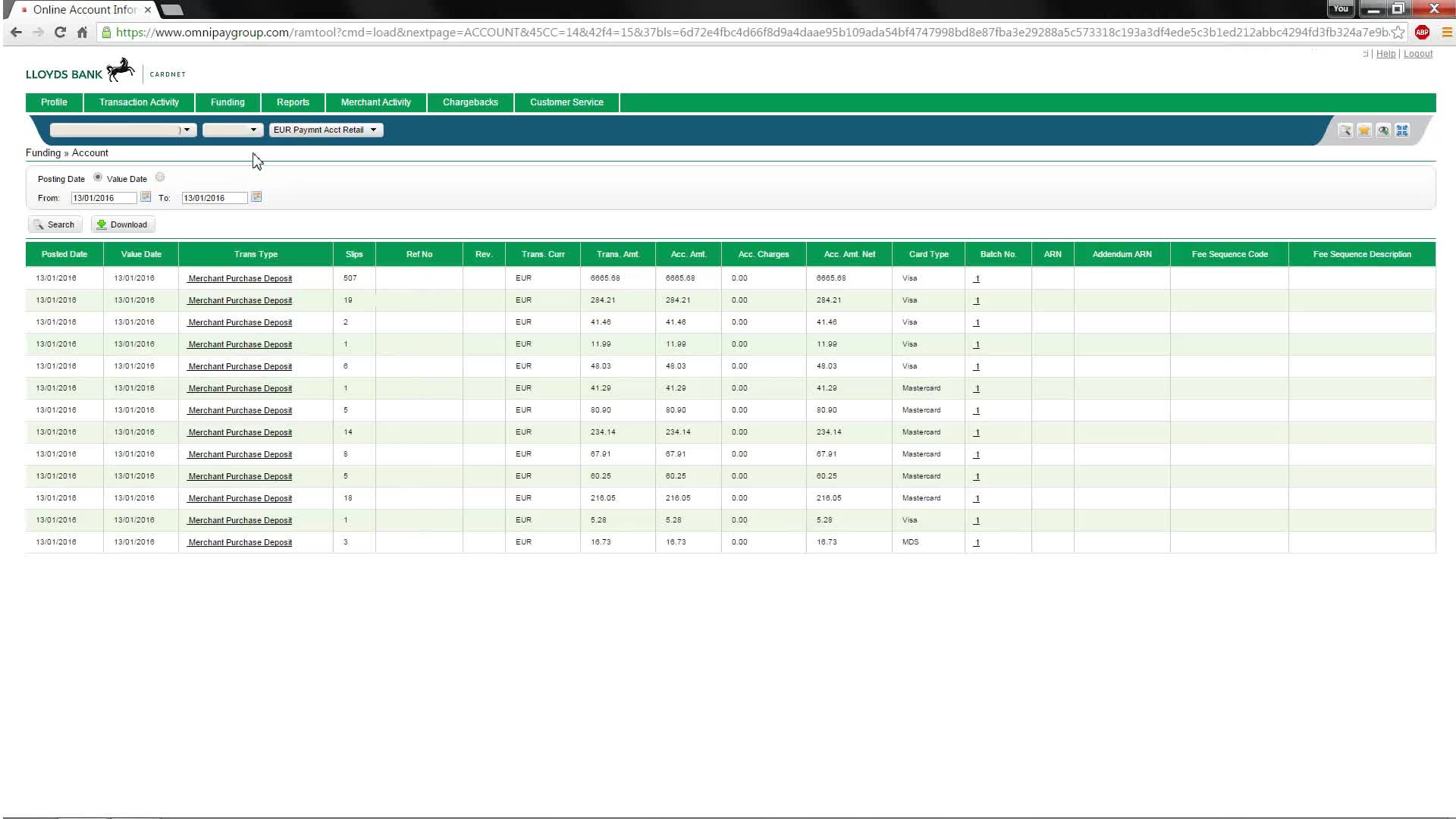Screen dimensions: 1456x819
Task: Open the From date calendar picker
Action: (146, 197)
